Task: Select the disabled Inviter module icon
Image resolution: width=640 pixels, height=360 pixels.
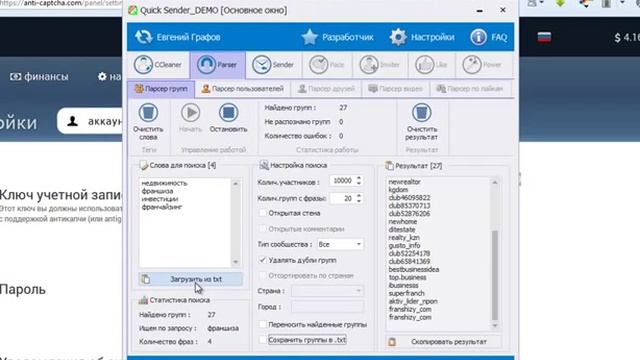Action: [x=369, y=64]
